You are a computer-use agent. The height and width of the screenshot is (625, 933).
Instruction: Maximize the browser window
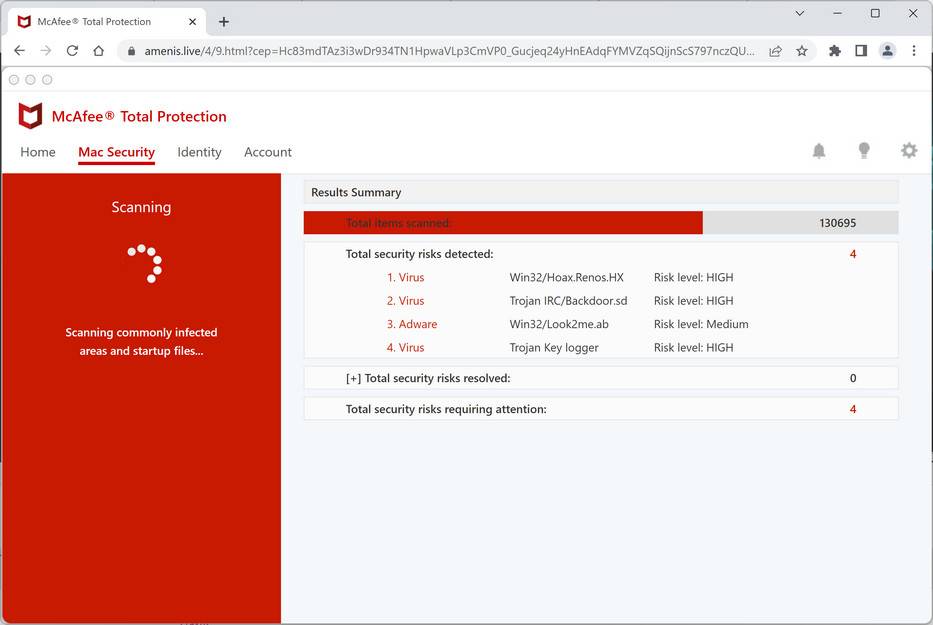(x=875, y=13)
